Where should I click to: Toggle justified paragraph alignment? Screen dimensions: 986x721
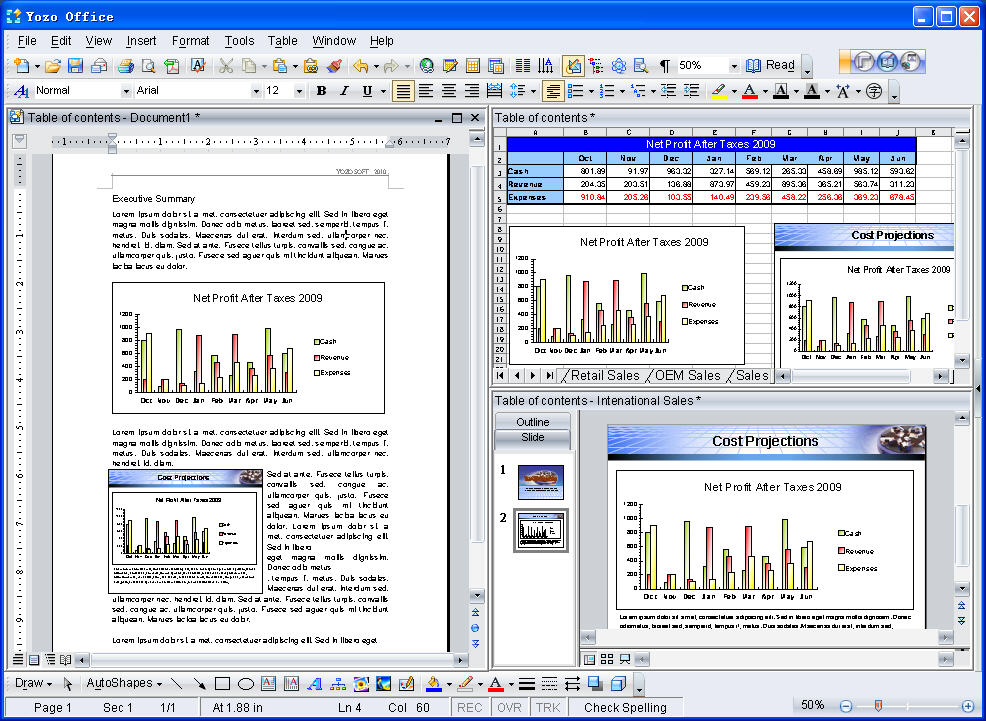[x=403, y=91]
